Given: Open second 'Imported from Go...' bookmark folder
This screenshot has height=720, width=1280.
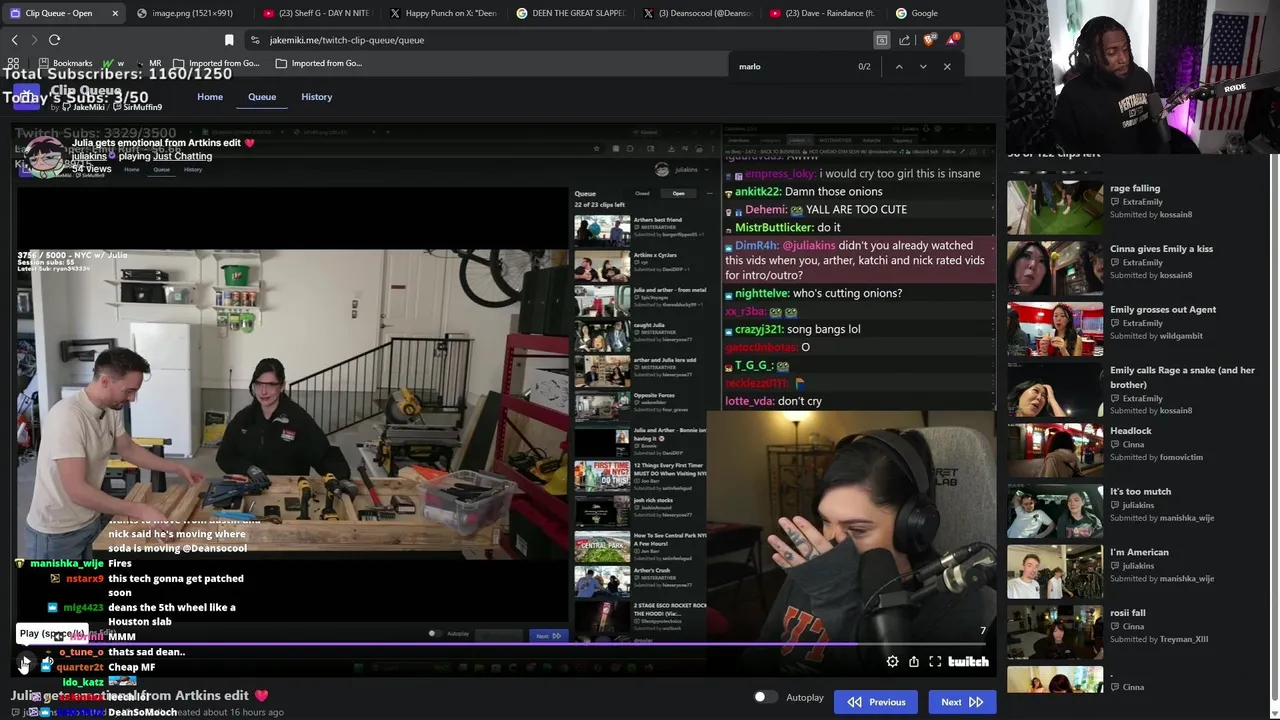Looking at the screenshot, I should point(319,63).
